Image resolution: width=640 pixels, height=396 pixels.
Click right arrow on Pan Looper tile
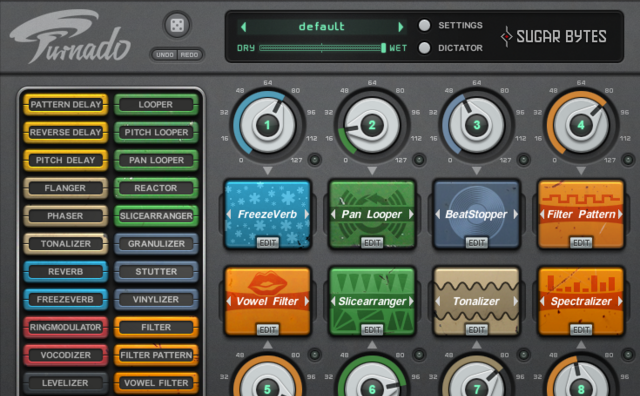pyautogui.click(x=411, y=214)
